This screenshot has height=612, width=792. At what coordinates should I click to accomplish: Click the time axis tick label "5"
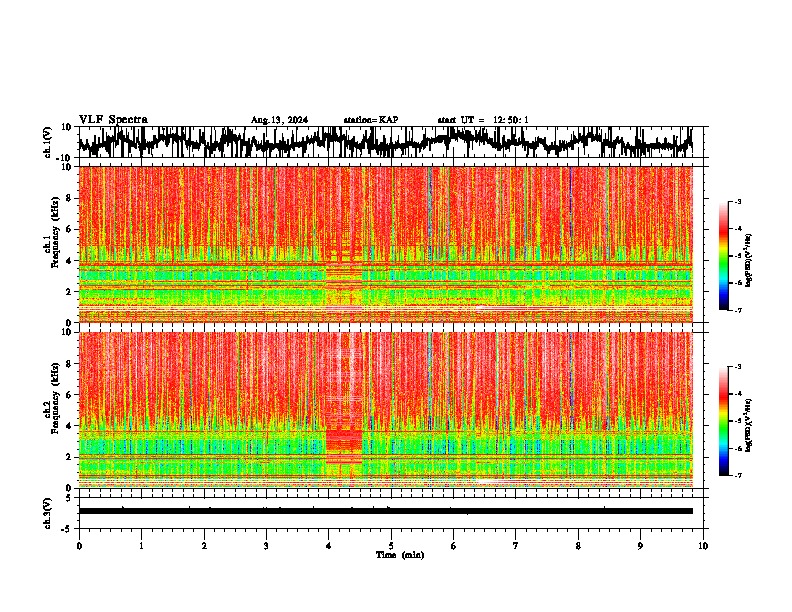pyautogui.click(x=391, y=546)
